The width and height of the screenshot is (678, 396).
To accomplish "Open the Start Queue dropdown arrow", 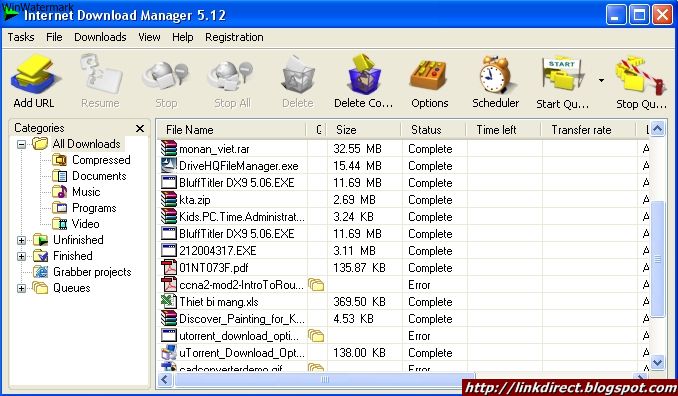I will pos(601,80).
